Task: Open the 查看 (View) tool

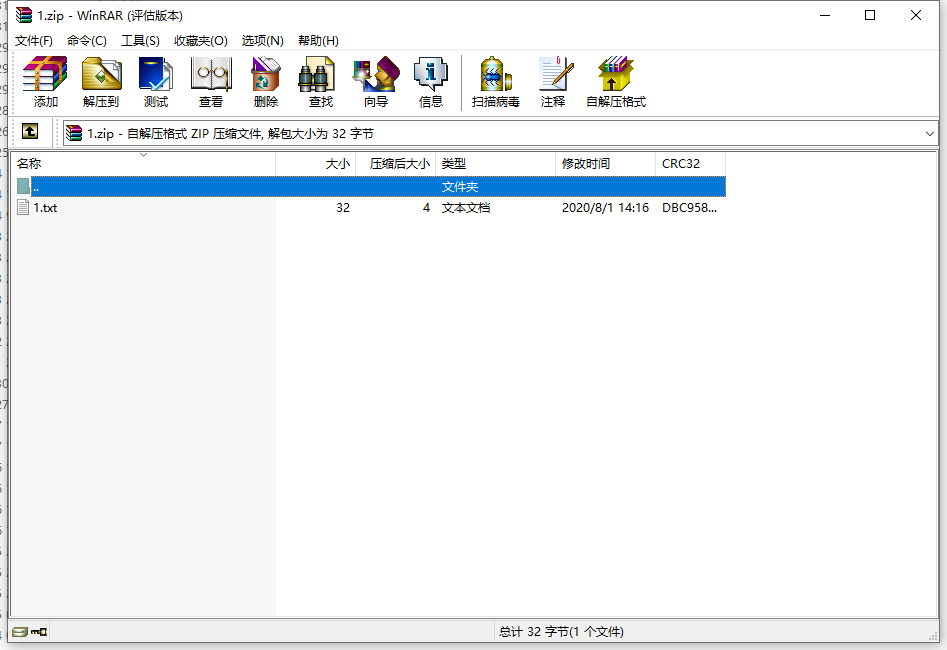Action: pos(211,82)
